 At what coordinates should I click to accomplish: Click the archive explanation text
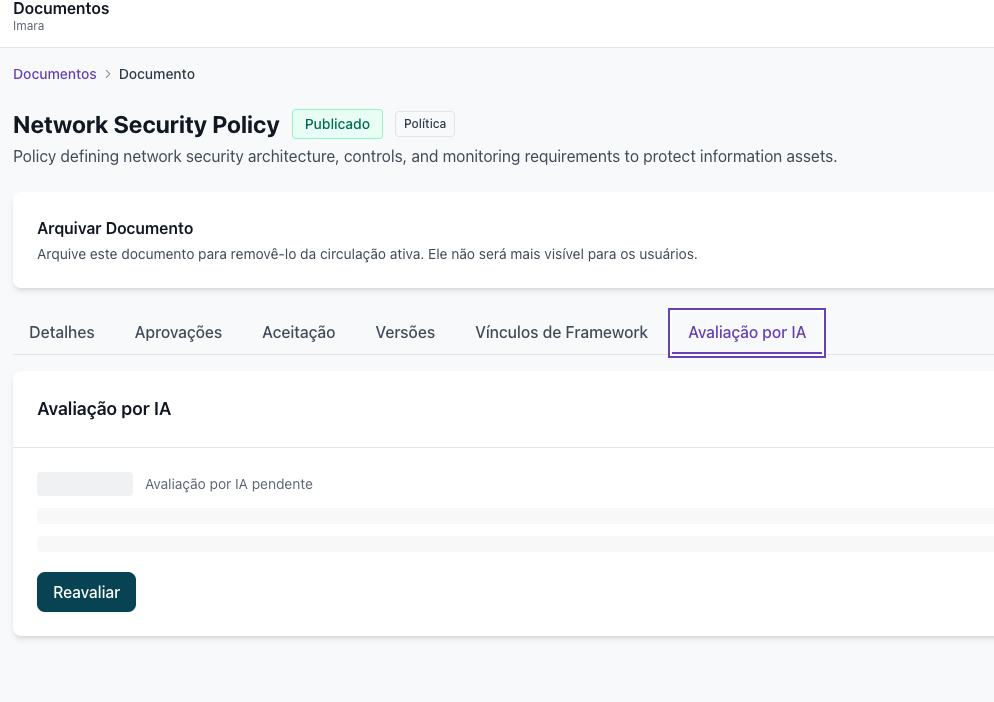click(367, 254)
